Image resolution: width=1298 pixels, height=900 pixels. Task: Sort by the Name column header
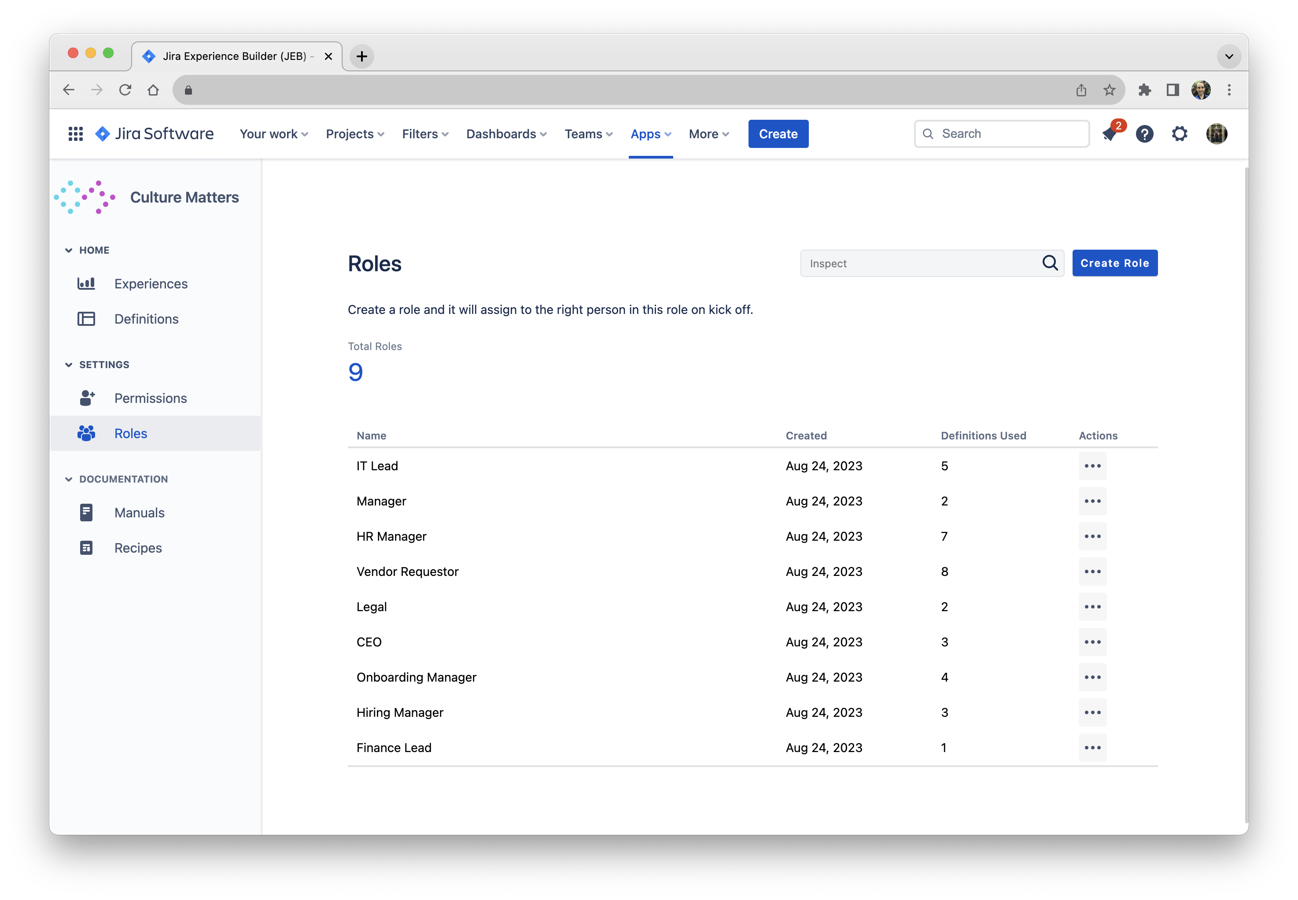pos(371,436)
